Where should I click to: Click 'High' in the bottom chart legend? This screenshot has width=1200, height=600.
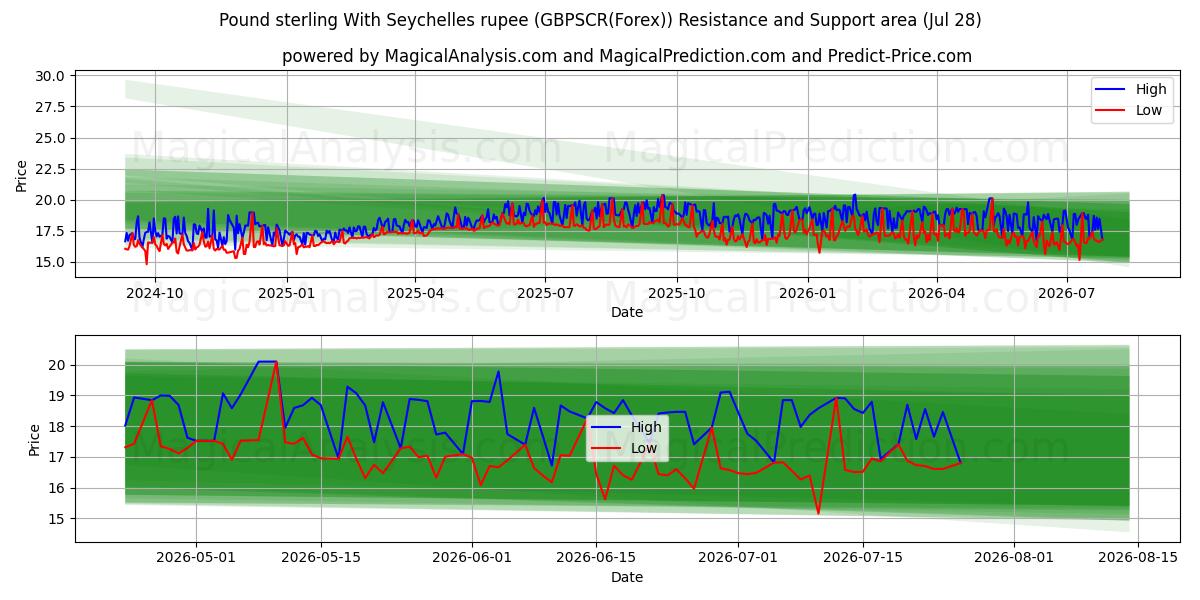[646, 427]
